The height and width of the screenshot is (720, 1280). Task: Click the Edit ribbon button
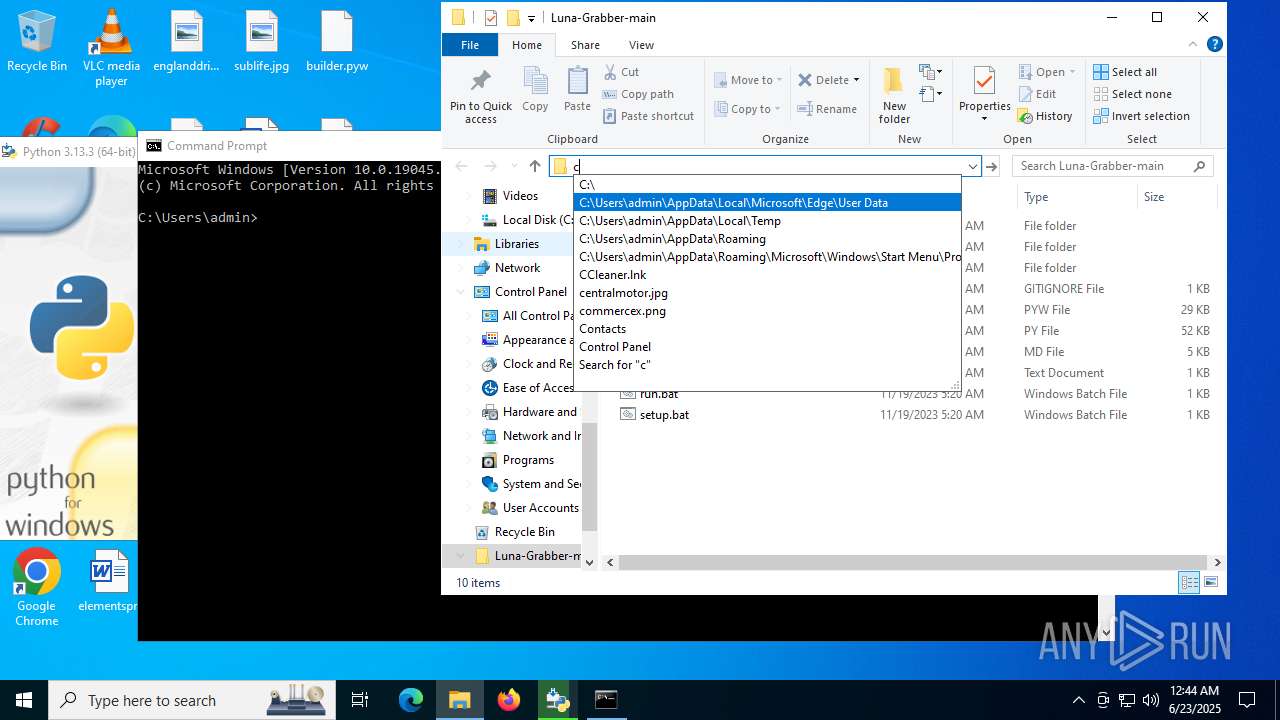click(1037, 94)
